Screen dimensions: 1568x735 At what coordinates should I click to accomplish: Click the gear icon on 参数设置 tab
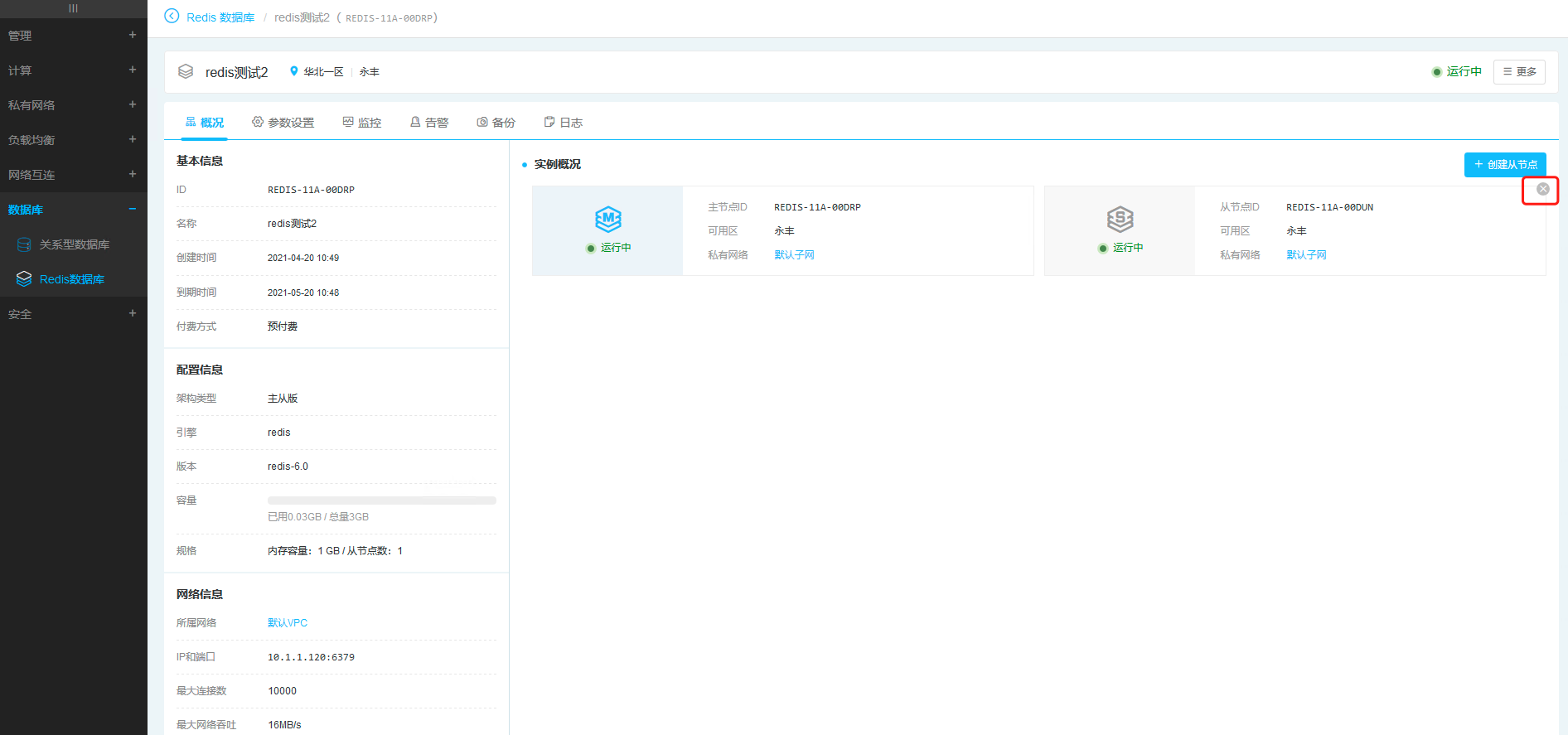click(258, 122)
